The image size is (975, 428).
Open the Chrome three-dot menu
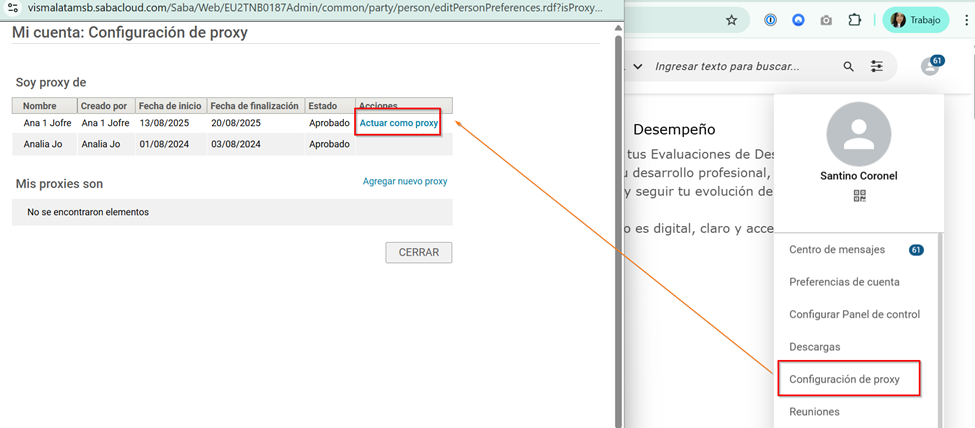tap(965, 20)
